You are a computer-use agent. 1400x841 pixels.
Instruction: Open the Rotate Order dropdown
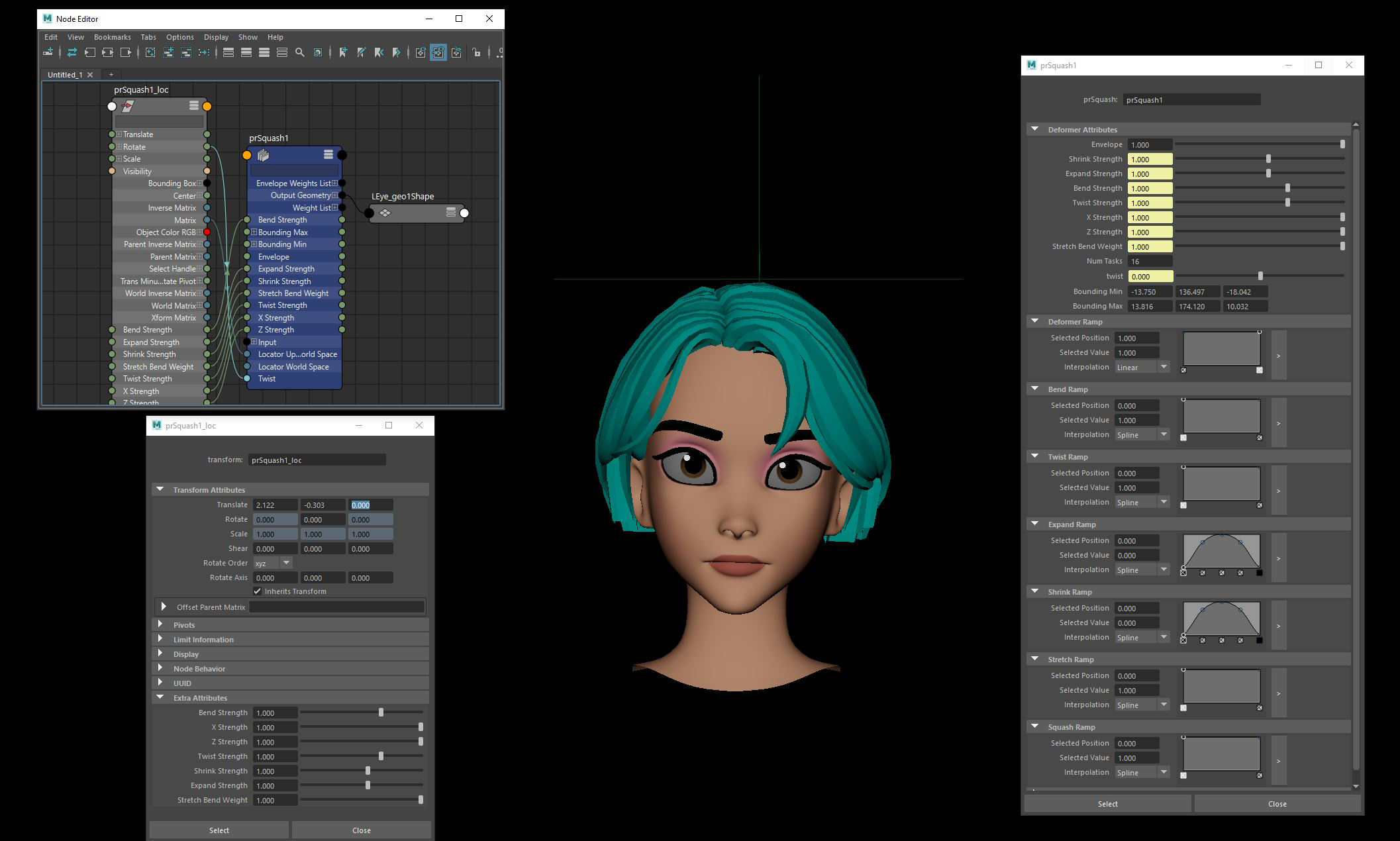(x=273, y=563)
